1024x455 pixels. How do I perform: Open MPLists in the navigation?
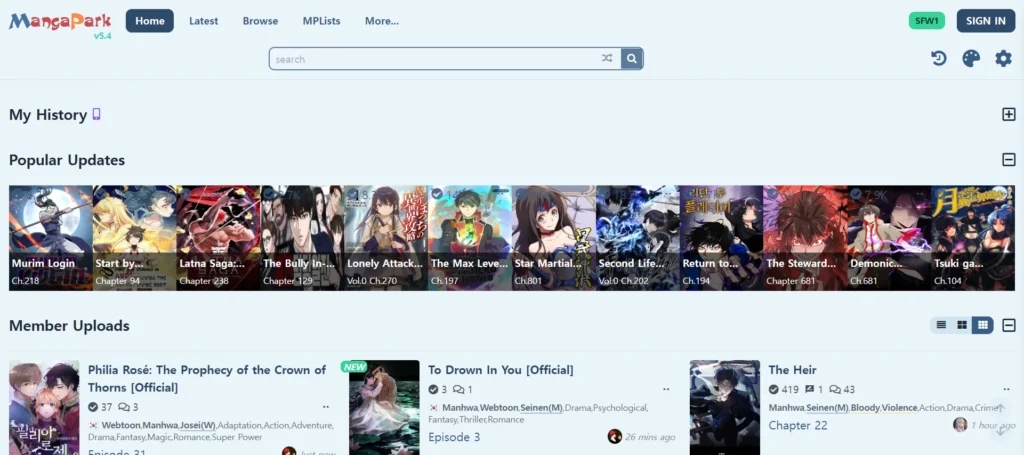[x=321, y=21]
